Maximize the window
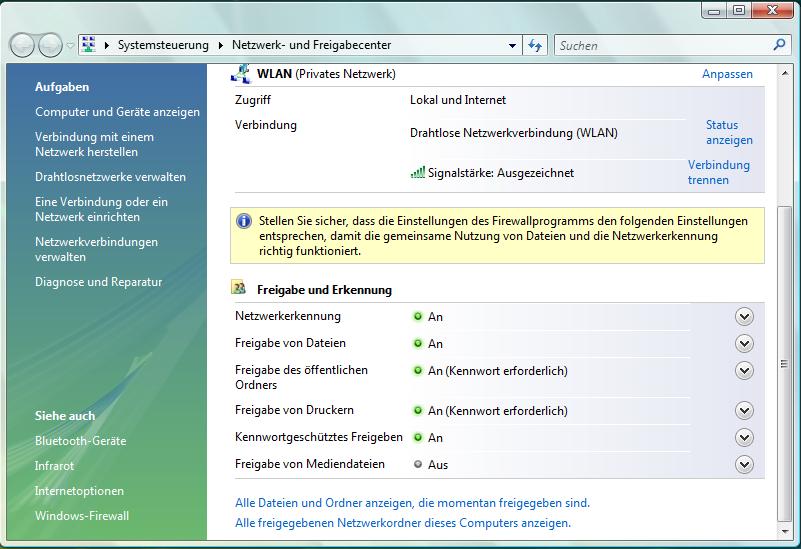This screenshot has width=801, height=549. [x=739, y=10]
